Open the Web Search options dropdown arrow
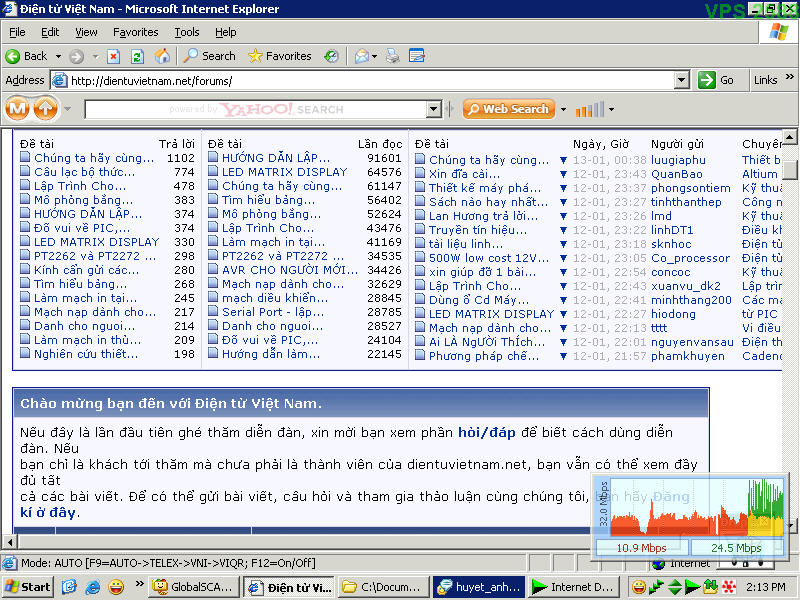 tap(563, 109)
